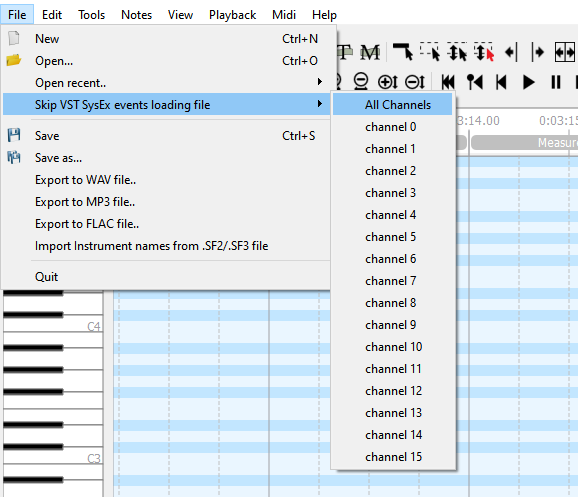The height and width of the screenshot is (497, 578).
Task: Zoom out vertically with the minus-arrow icon
Action: [x=415, y=82]
